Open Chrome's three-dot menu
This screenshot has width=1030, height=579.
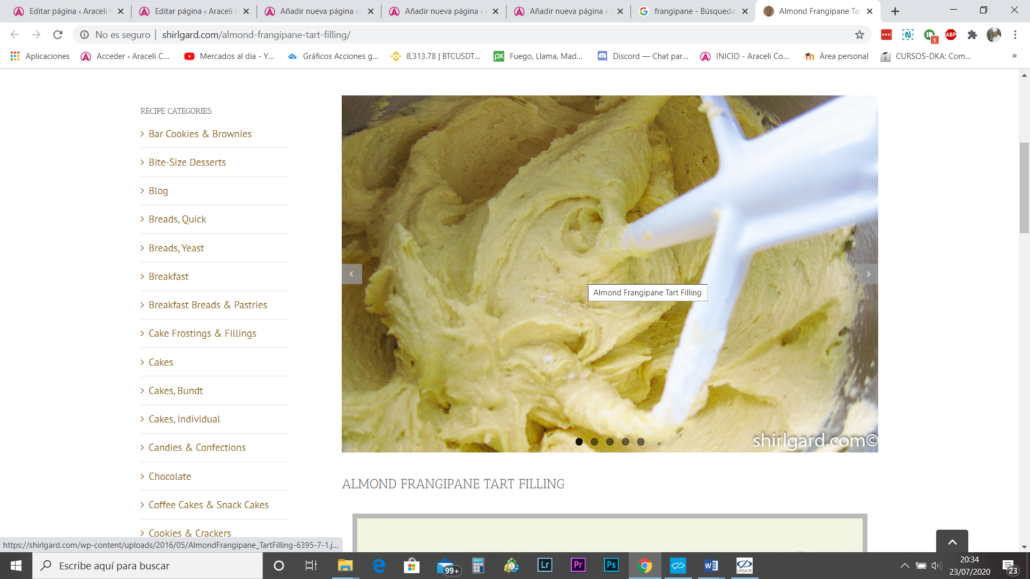coord(1015,35)
